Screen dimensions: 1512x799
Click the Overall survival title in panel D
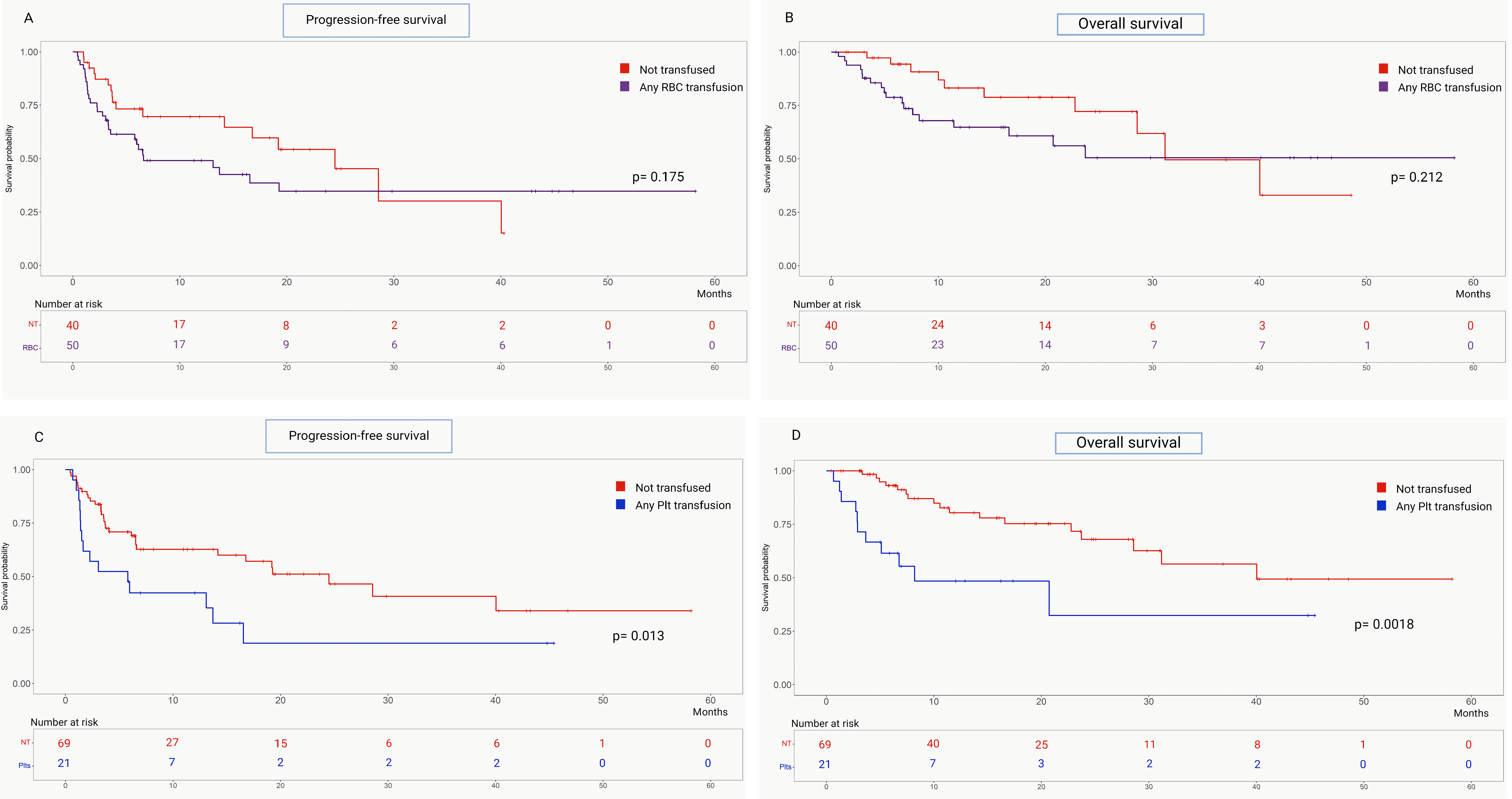[1128, 443]
